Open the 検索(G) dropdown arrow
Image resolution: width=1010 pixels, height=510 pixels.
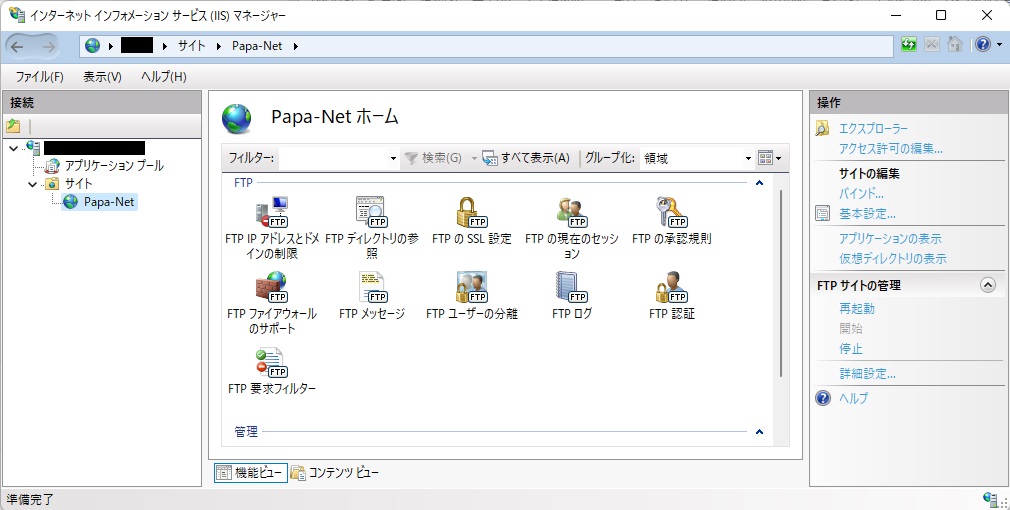tap(474, 158)
